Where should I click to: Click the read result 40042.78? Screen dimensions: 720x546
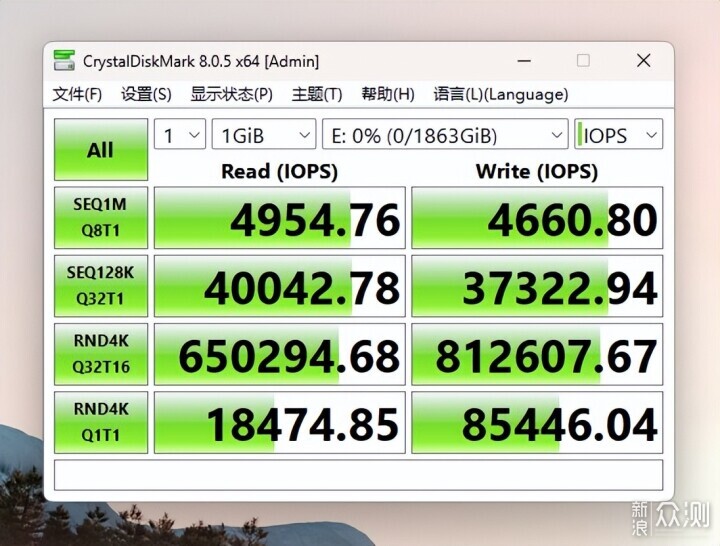click(280, 286)
